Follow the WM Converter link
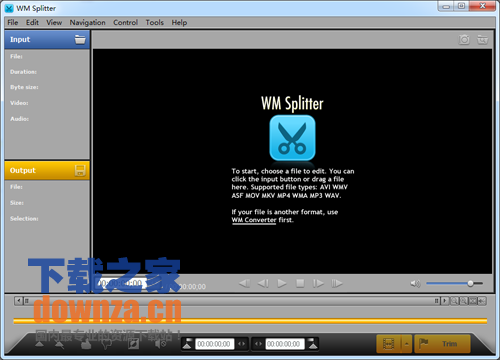This screenshot has height=360, width=500. click(x=254, y=220)
